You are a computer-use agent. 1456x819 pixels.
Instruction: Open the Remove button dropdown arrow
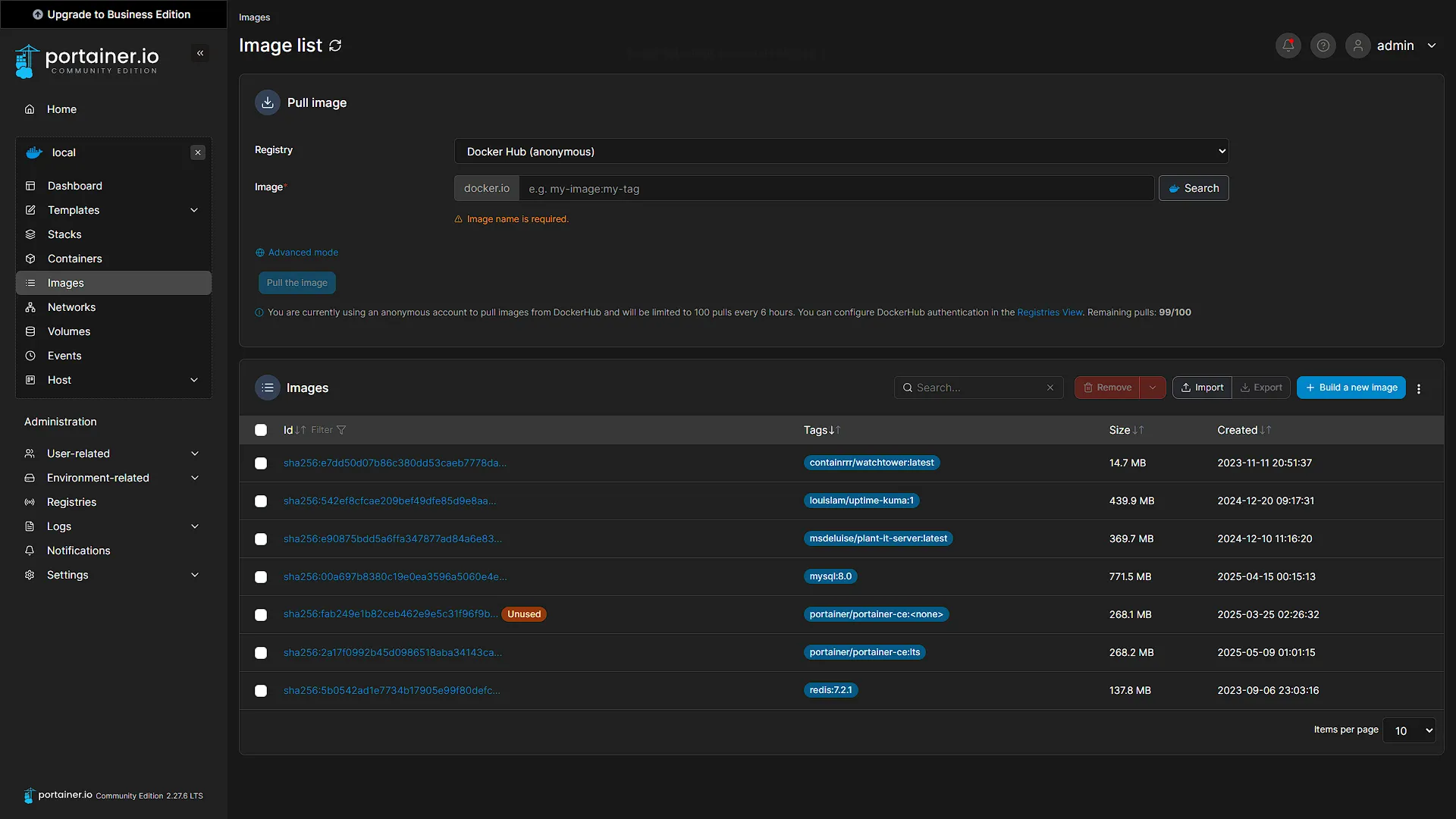point(1153,388)
